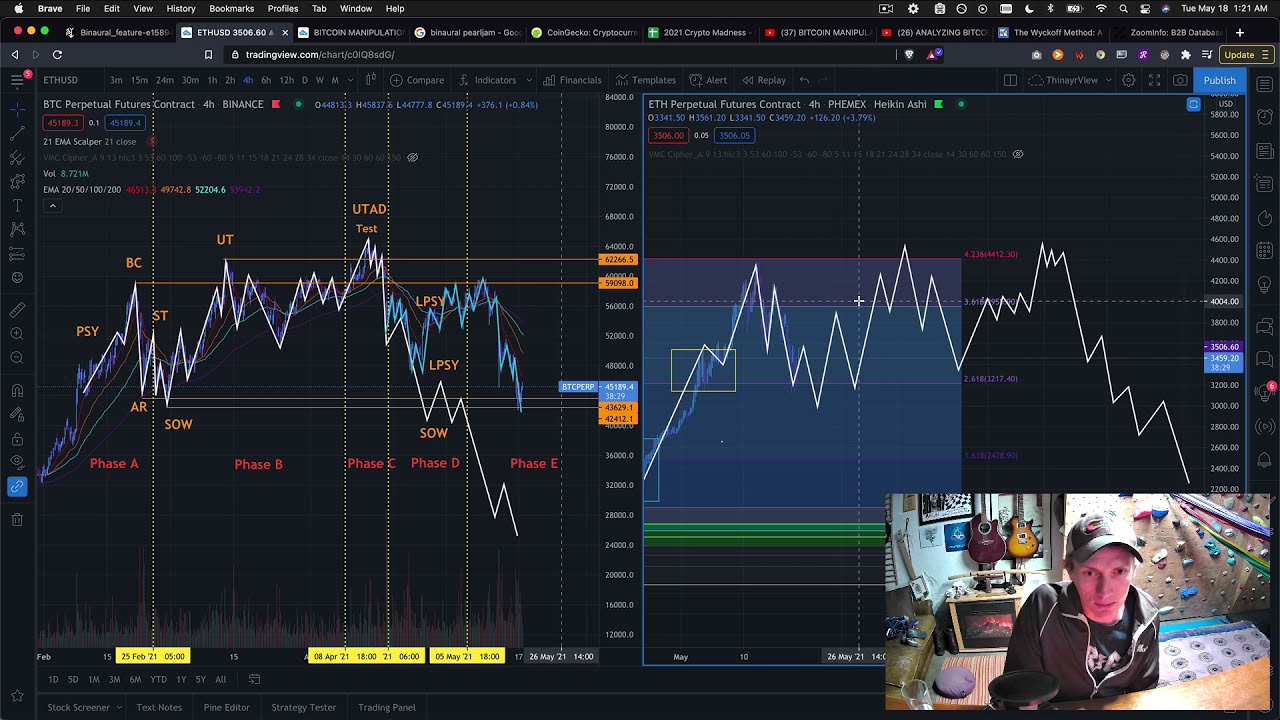Open the chart style candles icon

coord(370,80)
